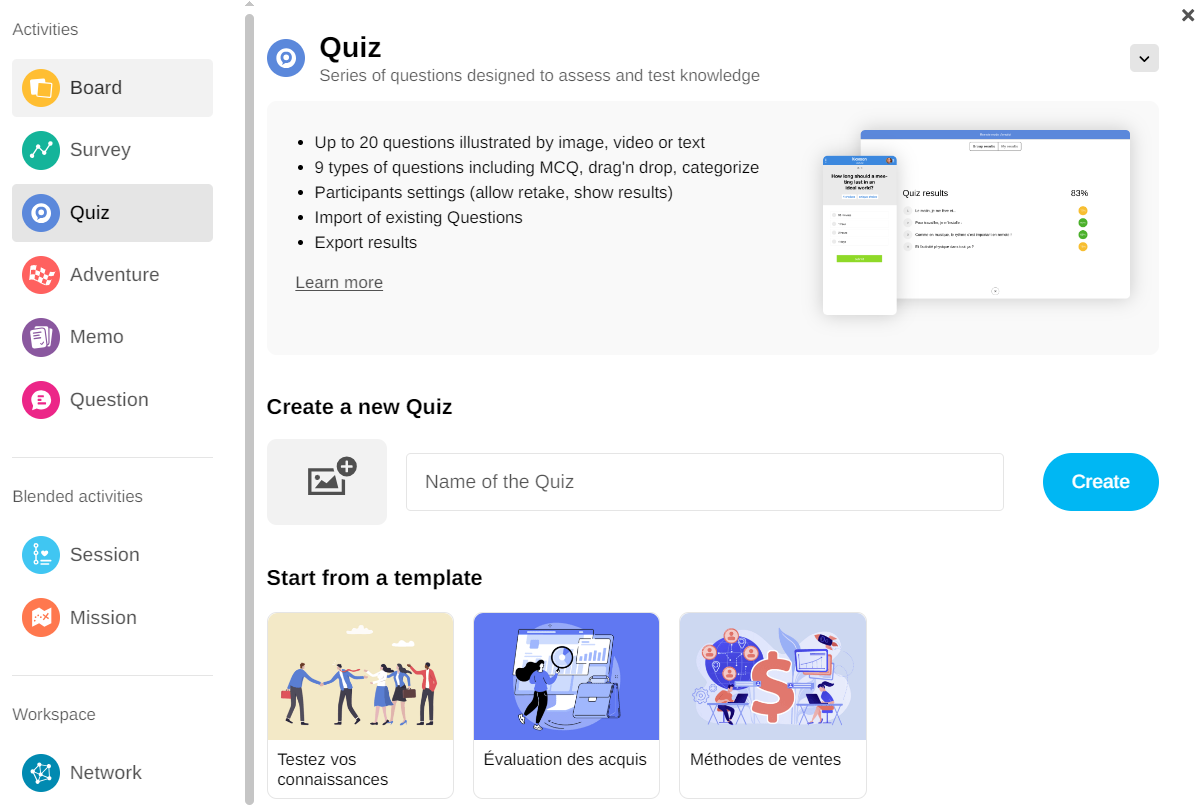The height and width of the screenshot is (811, 1200).
Task: Click the sidebar vertical scrollbar
Action: [249, 400]
